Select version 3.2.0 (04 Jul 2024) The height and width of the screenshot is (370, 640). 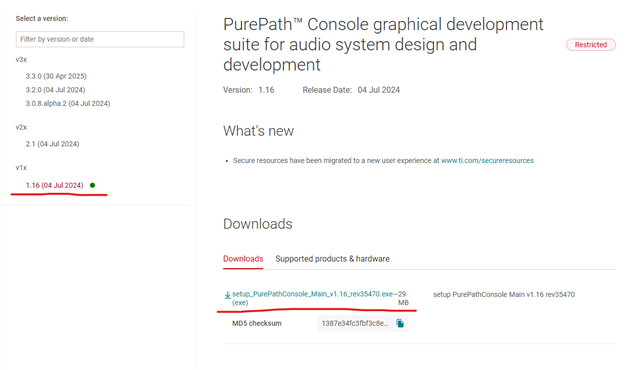56,90
